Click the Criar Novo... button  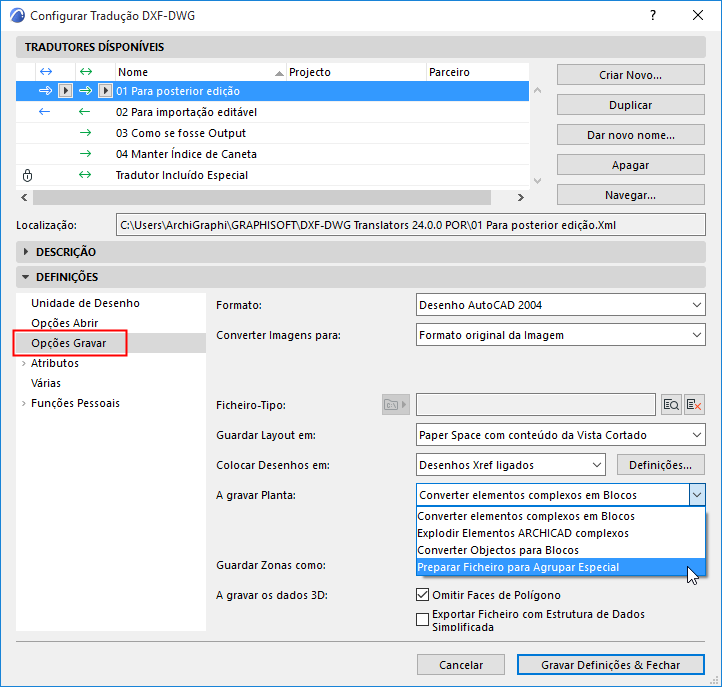pos(630,75)
